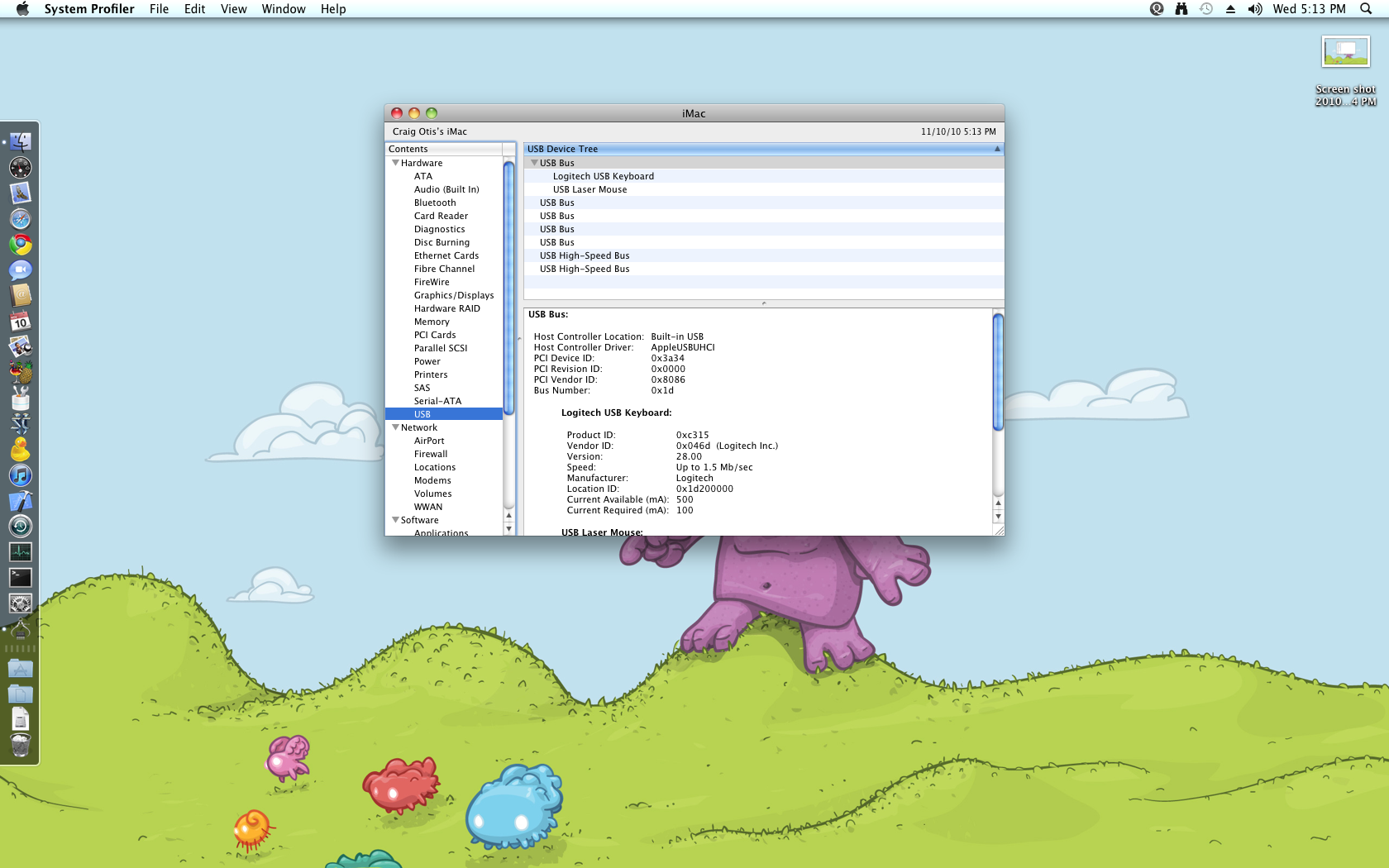
Task: Click the Time Machine menu bar icon
Action: point(1206,9)
